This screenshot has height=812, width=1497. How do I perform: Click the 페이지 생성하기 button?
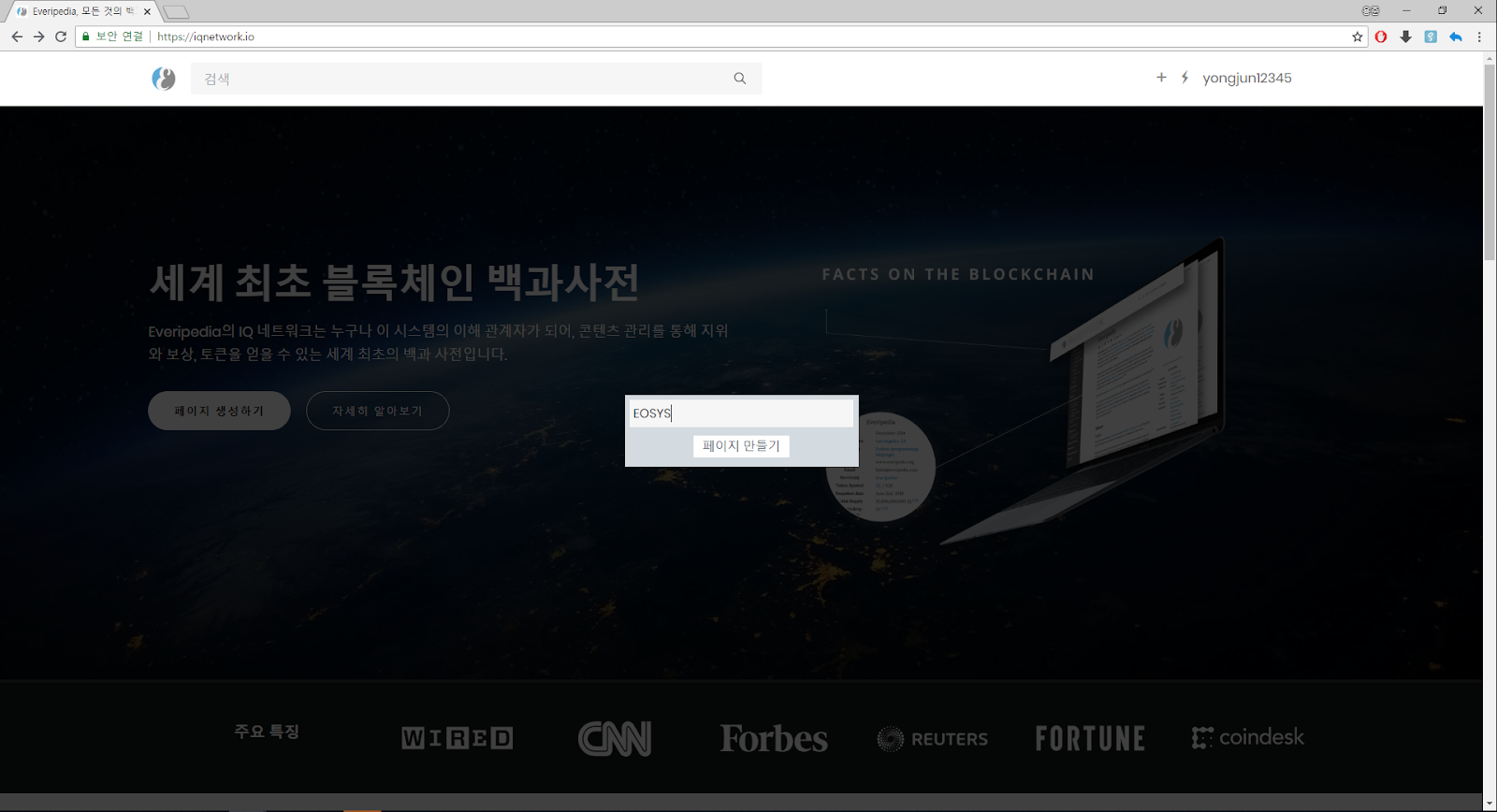click(x=219, y=411)
